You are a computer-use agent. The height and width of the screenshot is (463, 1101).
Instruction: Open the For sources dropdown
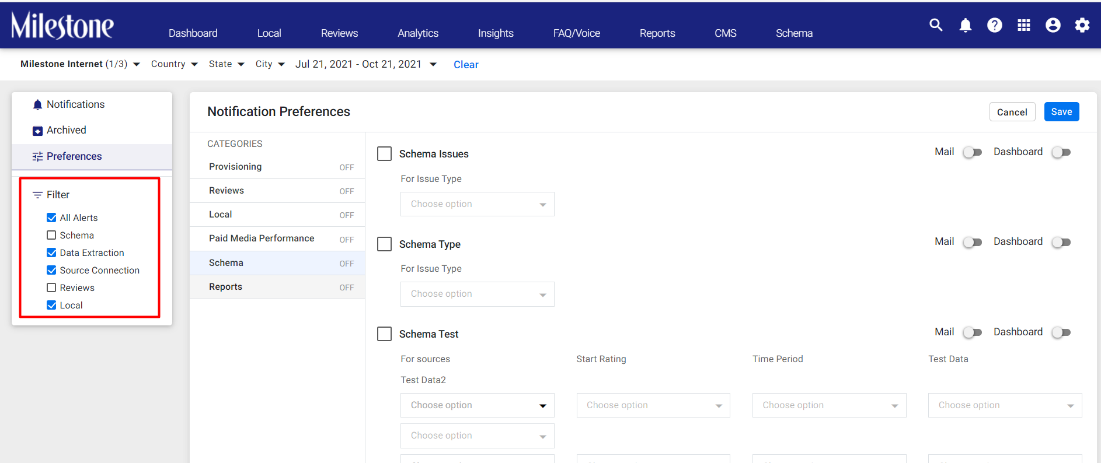[477, 405]
